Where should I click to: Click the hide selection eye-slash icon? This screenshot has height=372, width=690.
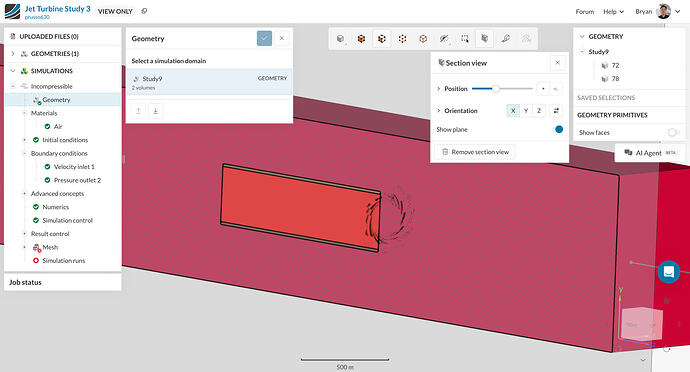coord(444,39)
